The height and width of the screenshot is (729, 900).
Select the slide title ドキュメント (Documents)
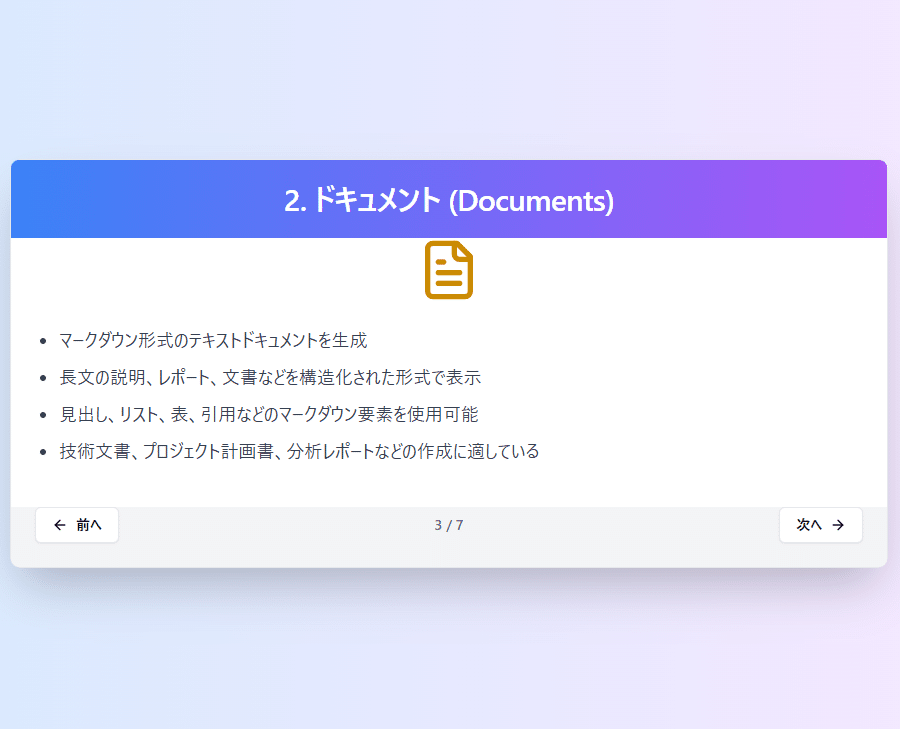click(449, 200)
